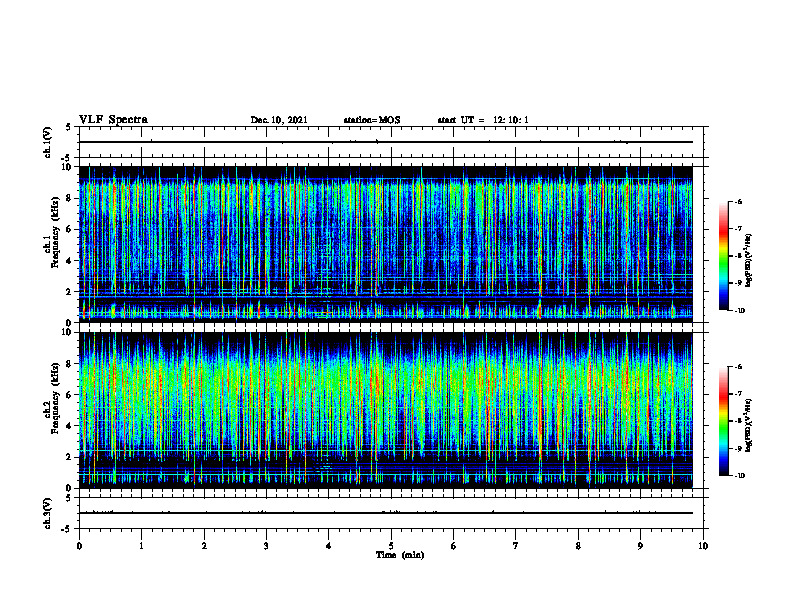Click the ch.1 frequency axis "6" tick label
Image resolution: width=792 pixels, height=612 pixels.
(x=69, y=229)
